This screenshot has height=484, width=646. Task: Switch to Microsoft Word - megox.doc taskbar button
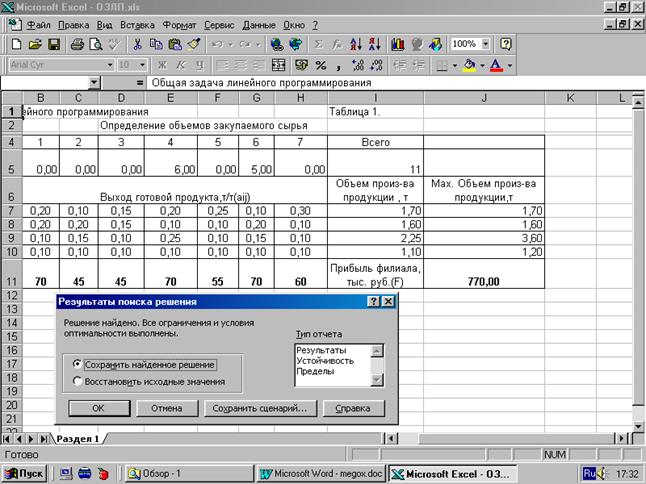click(321, 474)
